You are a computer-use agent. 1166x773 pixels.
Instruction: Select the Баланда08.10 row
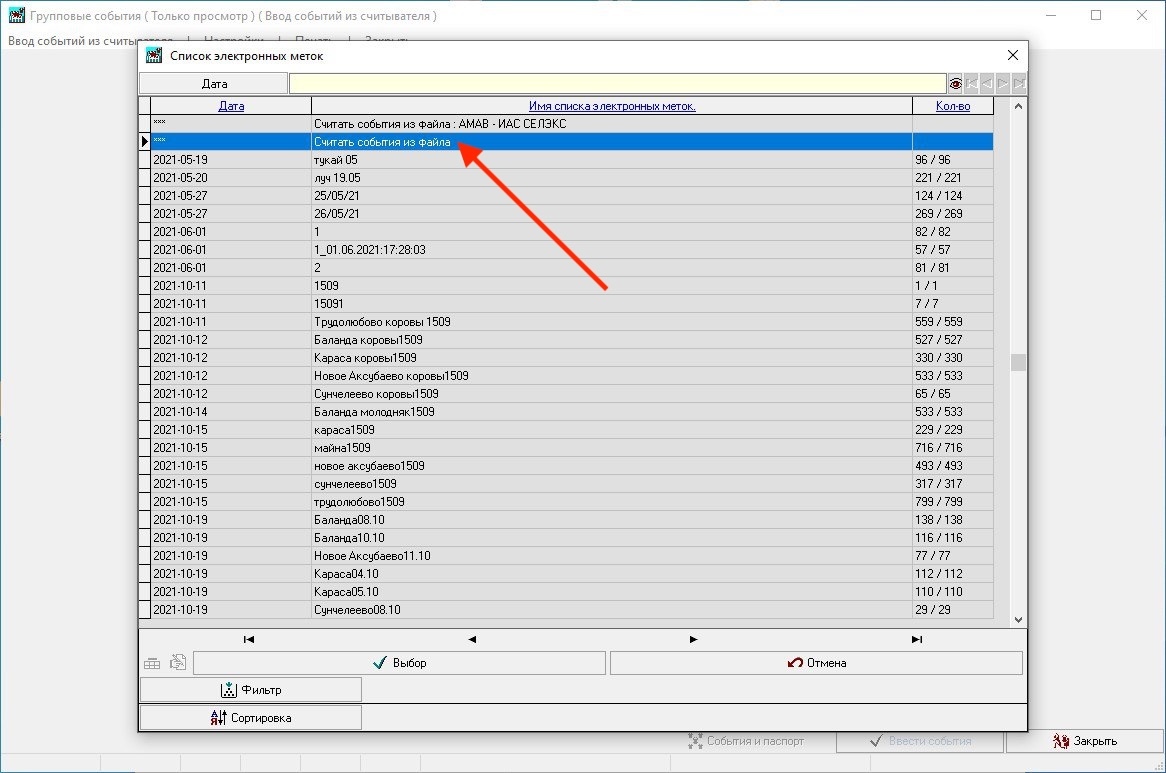click(x=572, y=520)
